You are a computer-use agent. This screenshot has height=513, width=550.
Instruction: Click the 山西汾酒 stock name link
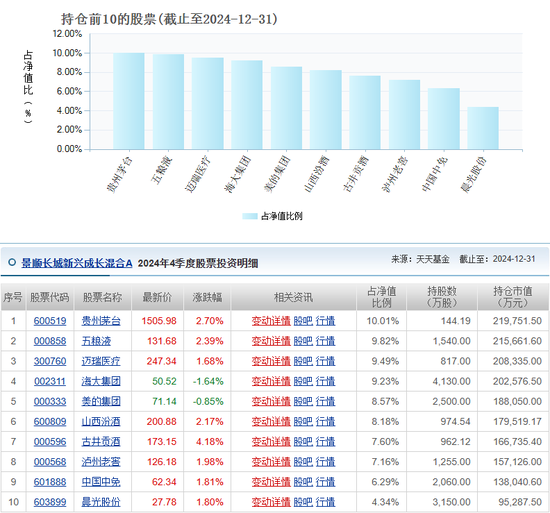click(x=101, y=421)
